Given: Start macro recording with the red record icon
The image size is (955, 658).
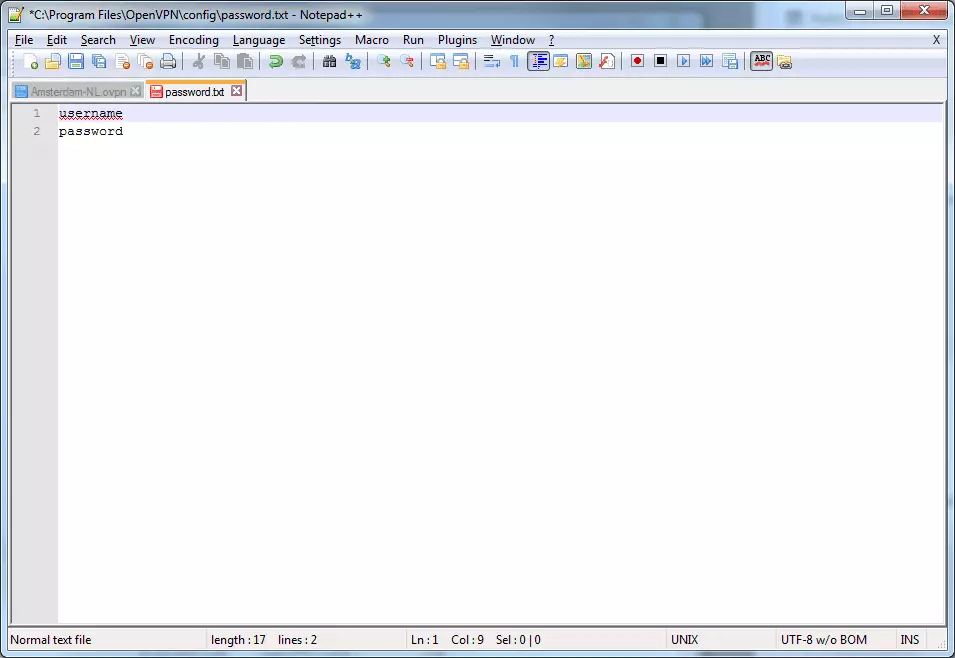Looking at the screenshot, I should (636, 61).
